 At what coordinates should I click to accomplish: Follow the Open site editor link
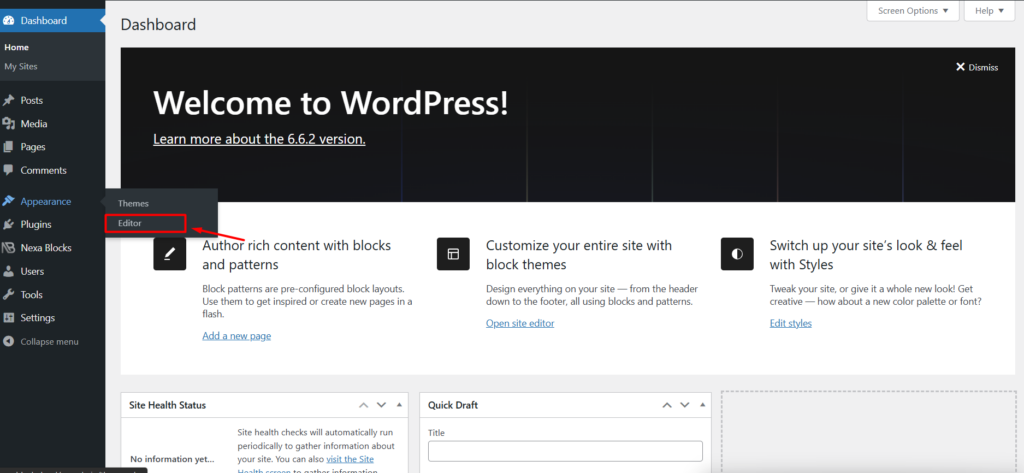(x=520, y=323)
